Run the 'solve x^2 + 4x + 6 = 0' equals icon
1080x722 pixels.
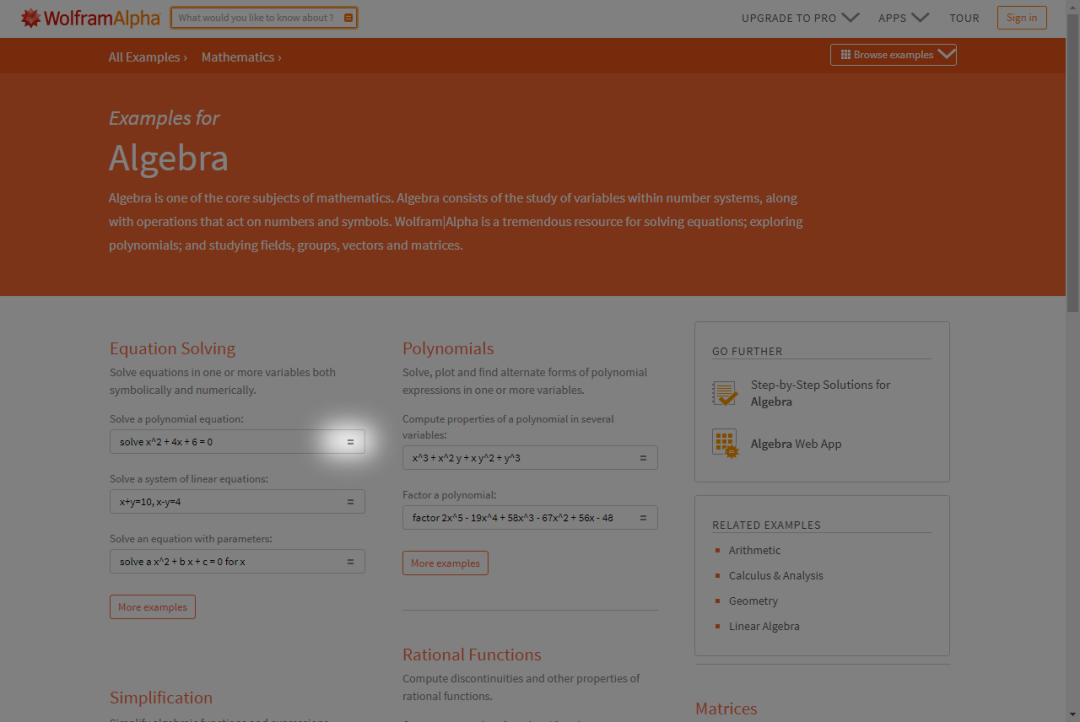350,442
